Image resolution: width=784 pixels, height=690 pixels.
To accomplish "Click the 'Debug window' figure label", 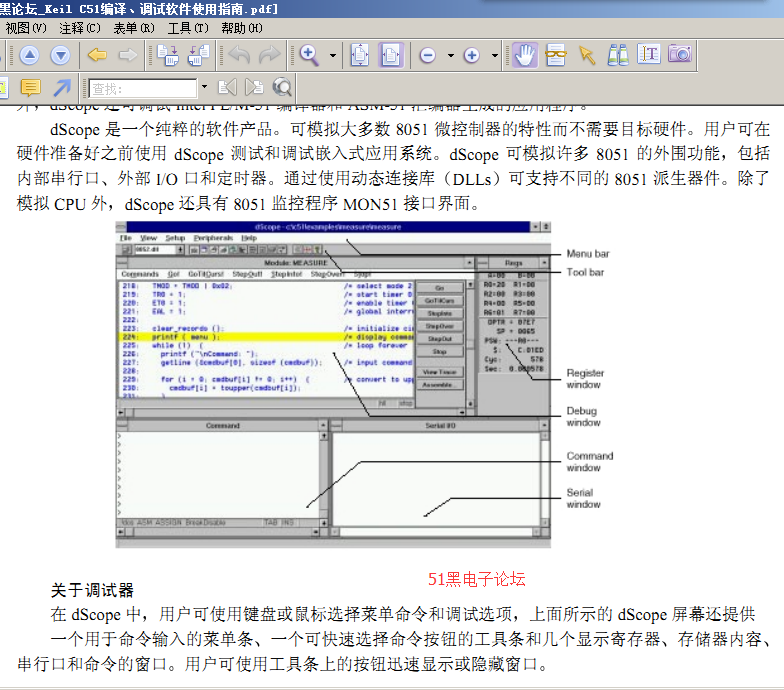I will 583,416.
